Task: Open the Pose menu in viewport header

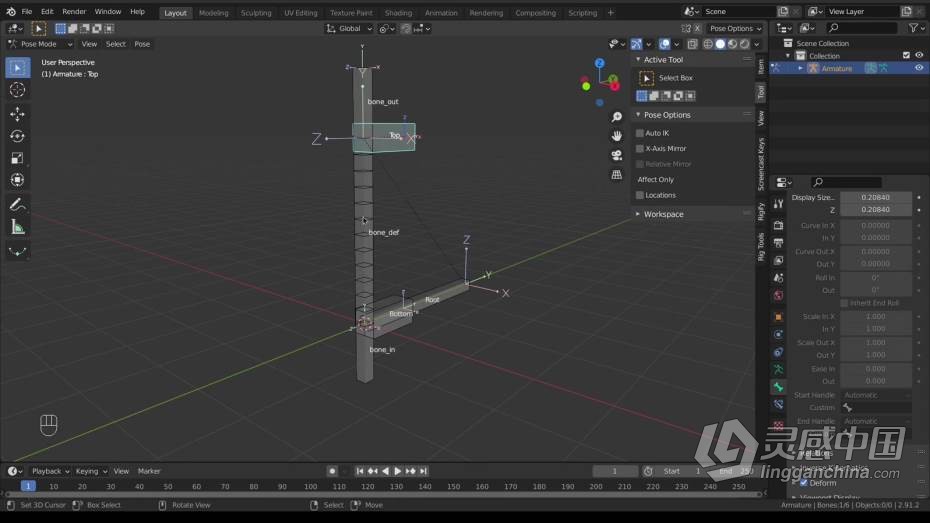Action: point(142,44)
